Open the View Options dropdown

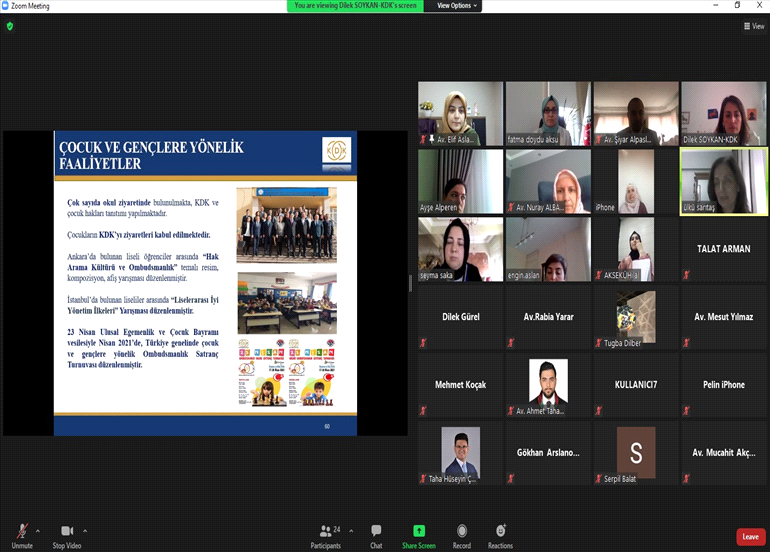click(457, 6)
